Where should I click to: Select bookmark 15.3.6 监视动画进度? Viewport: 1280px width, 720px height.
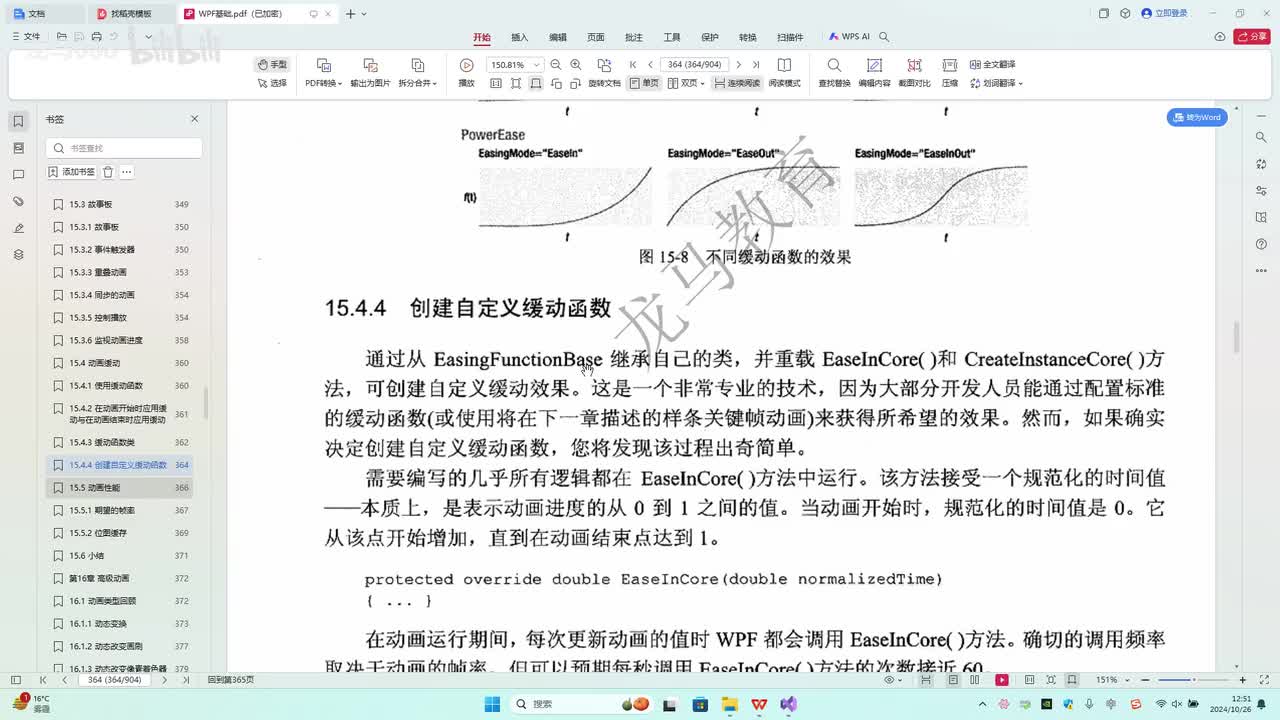pyautogui.click(x=120, y=340)
